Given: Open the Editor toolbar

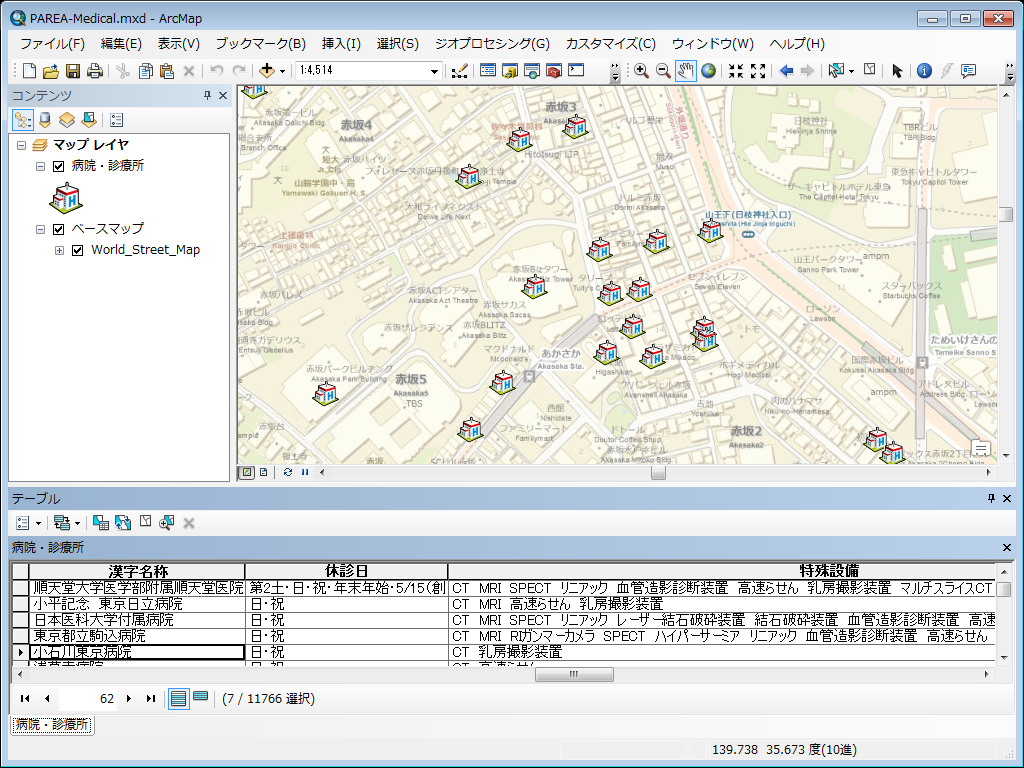Looking at the screenshot, I should 460,71.
